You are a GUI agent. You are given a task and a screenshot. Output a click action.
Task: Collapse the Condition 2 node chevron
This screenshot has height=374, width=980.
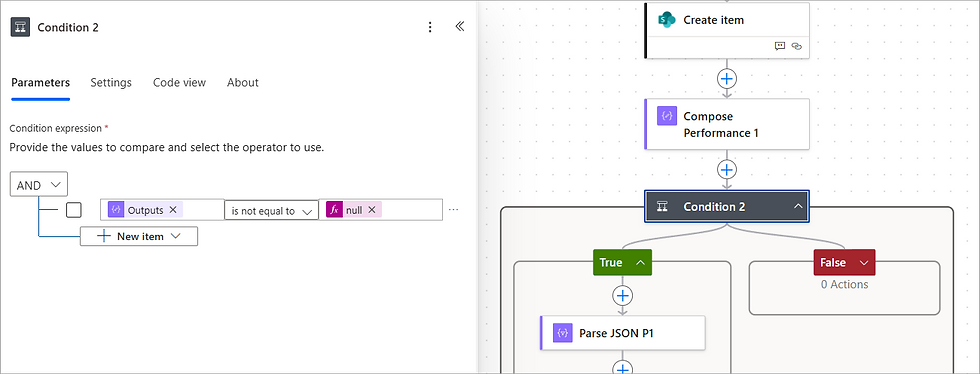[798, 206]
